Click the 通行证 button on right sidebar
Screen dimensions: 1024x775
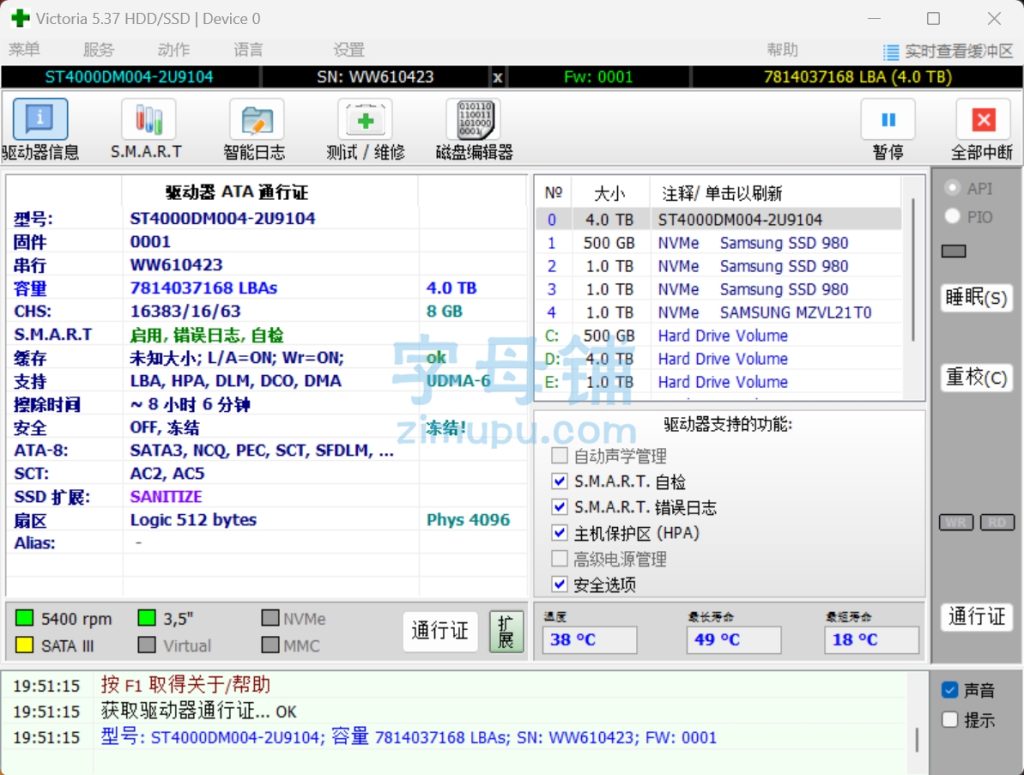pos(976,616)
